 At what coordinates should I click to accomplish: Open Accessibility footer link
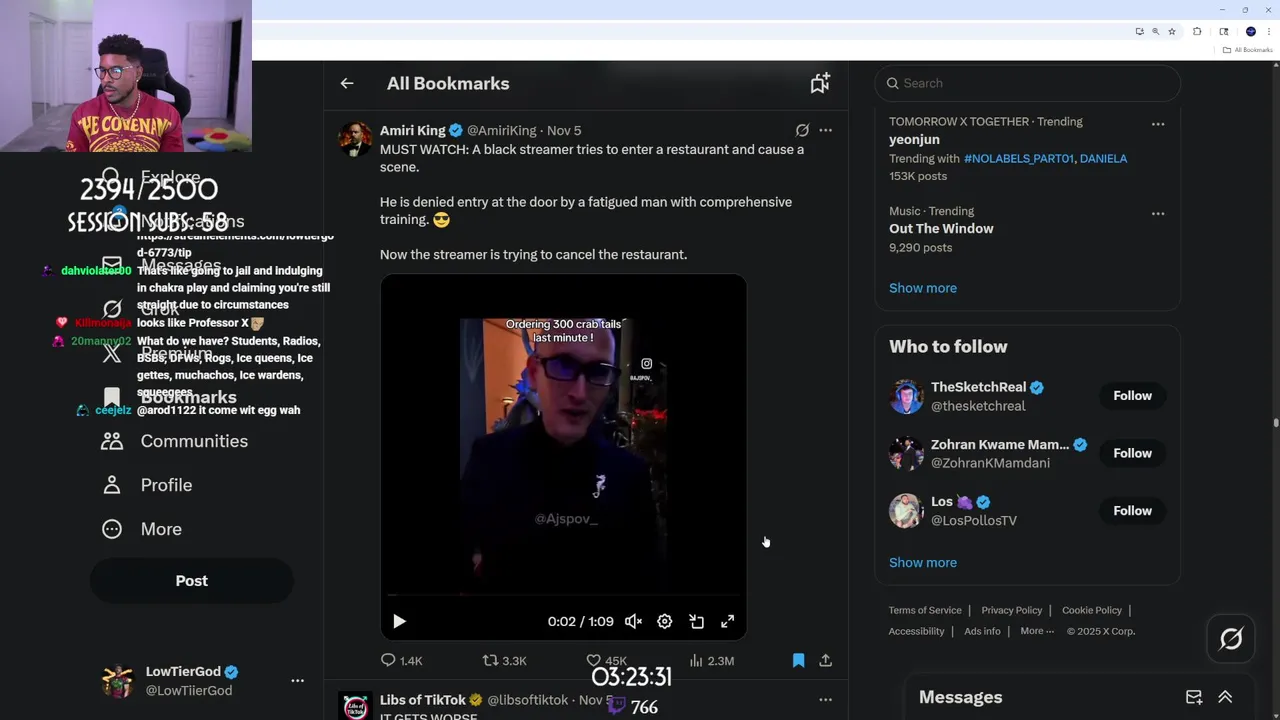coord(916,631)
